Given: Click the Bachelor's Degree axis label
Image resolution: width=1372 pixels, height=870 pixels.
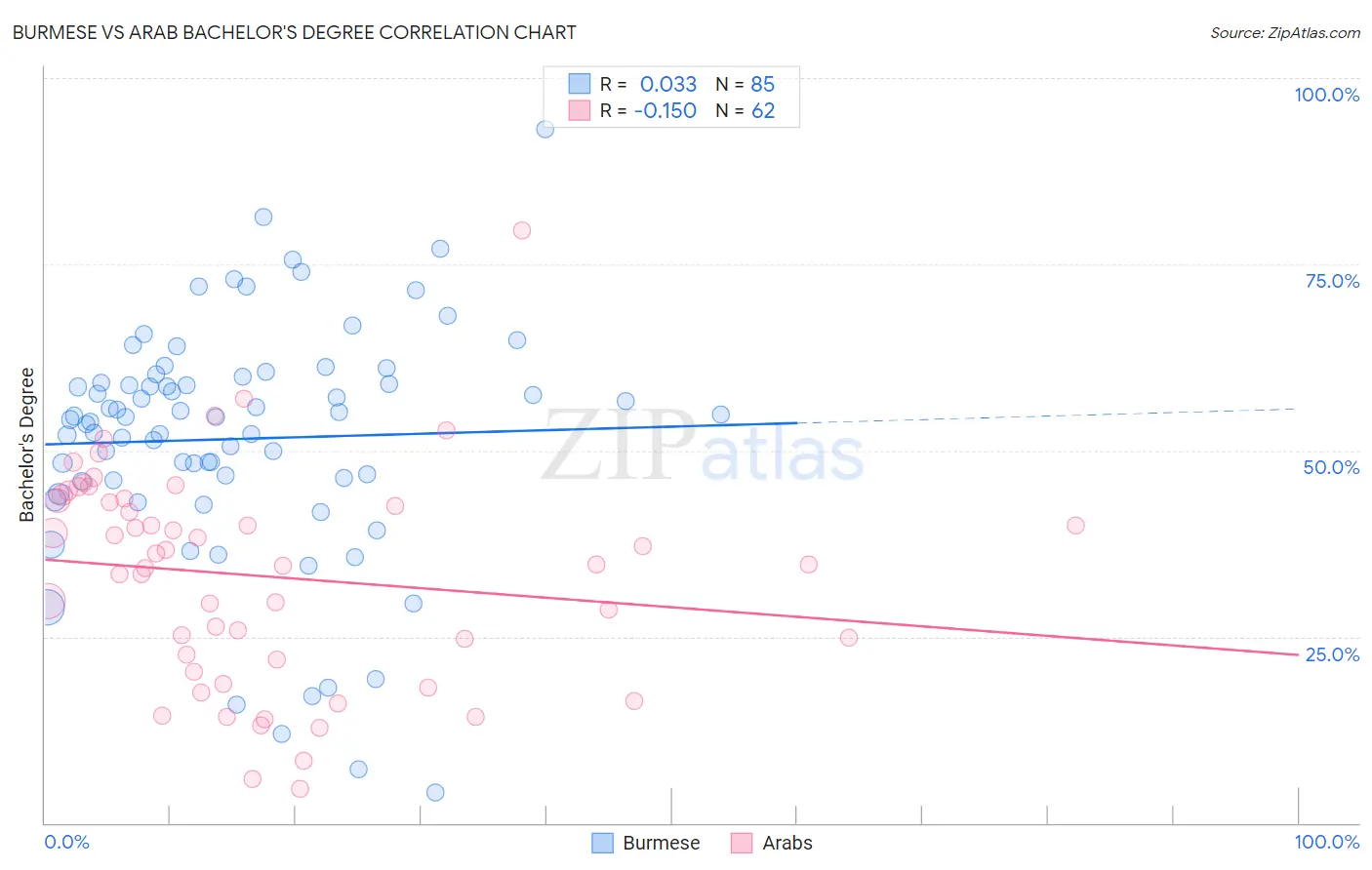Looking at the screenshot, I should pyautogui.click(x=27, y=445).
